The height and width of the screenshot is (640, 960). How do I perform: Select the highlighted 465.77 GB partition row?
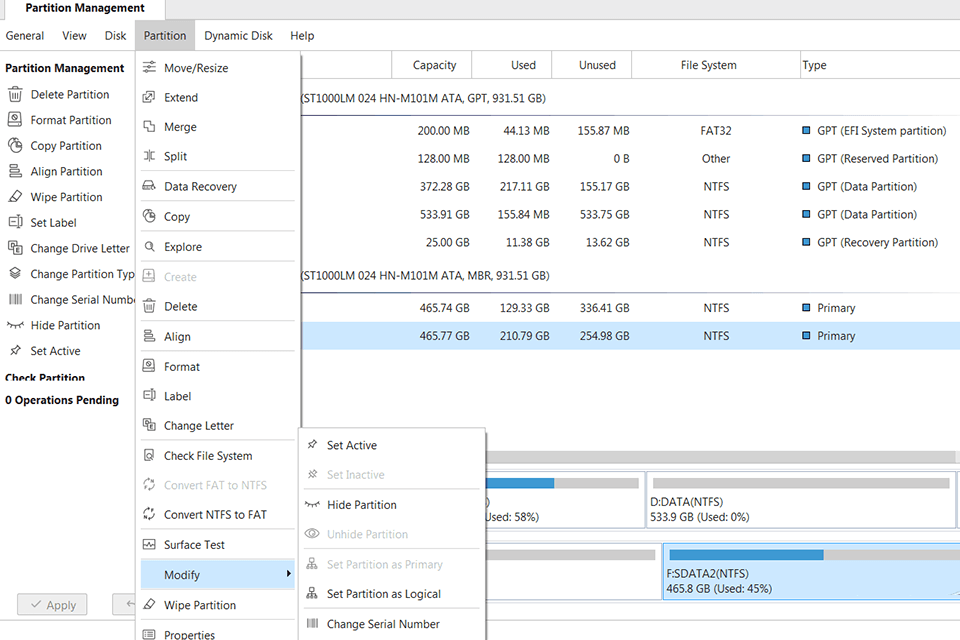tap(600, 335)
